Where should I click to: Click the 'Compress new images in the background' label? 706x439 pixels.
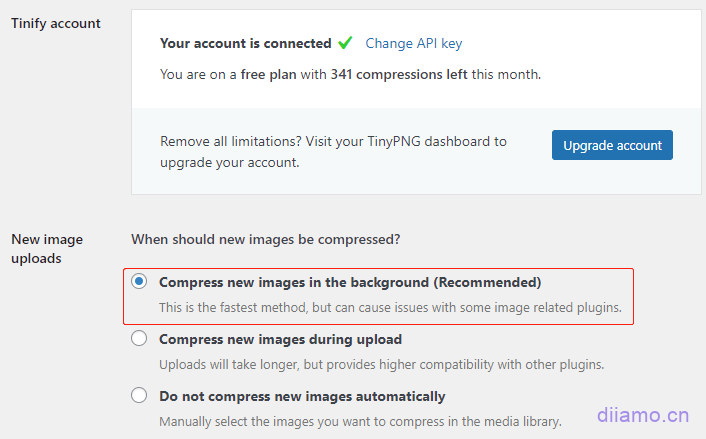point(349,282)
